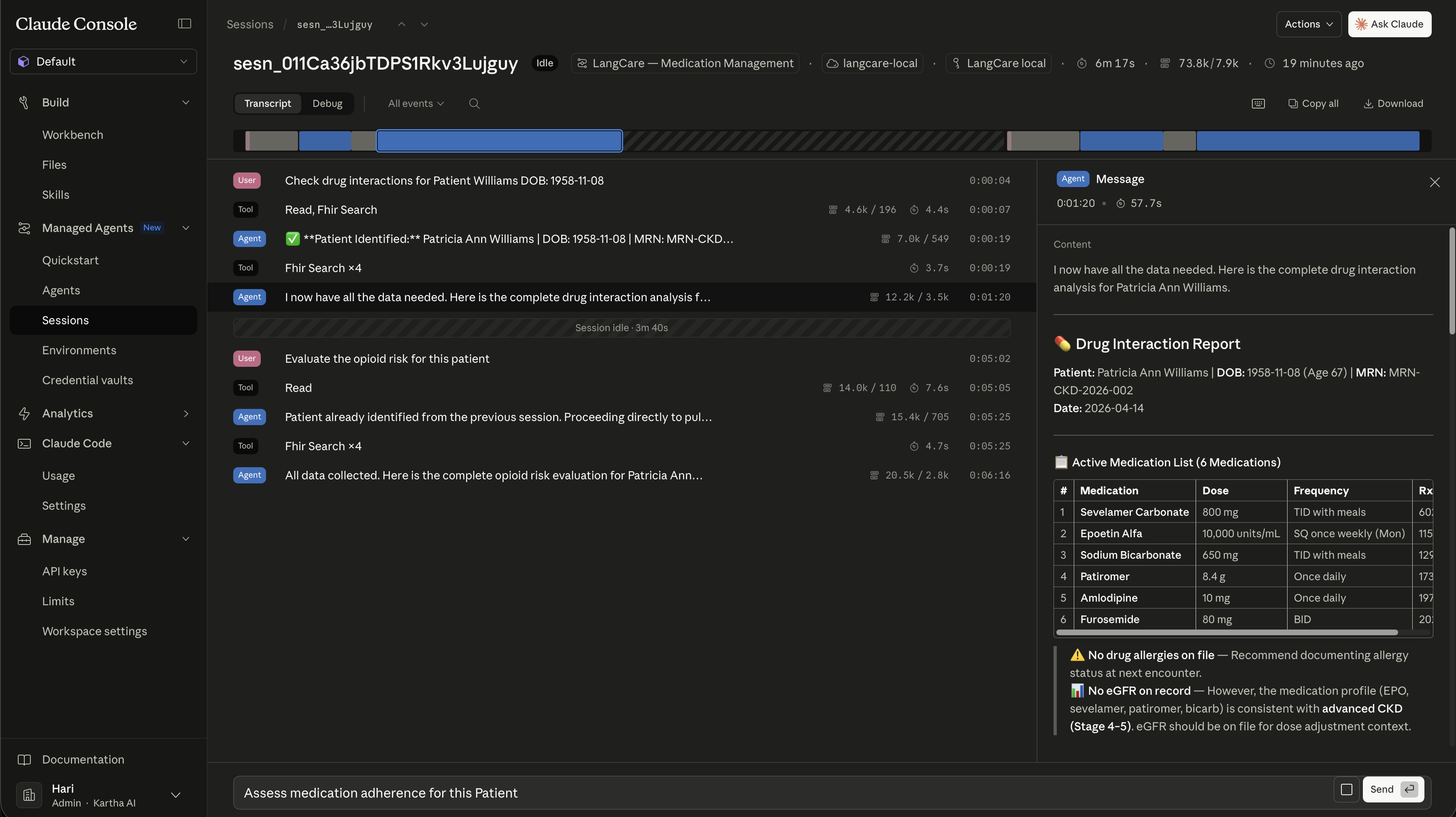Image resolution: width=1456 pixels, height=817 pixels.
Task: Click the Download transcript icon button
Action: coord(1393,103)
